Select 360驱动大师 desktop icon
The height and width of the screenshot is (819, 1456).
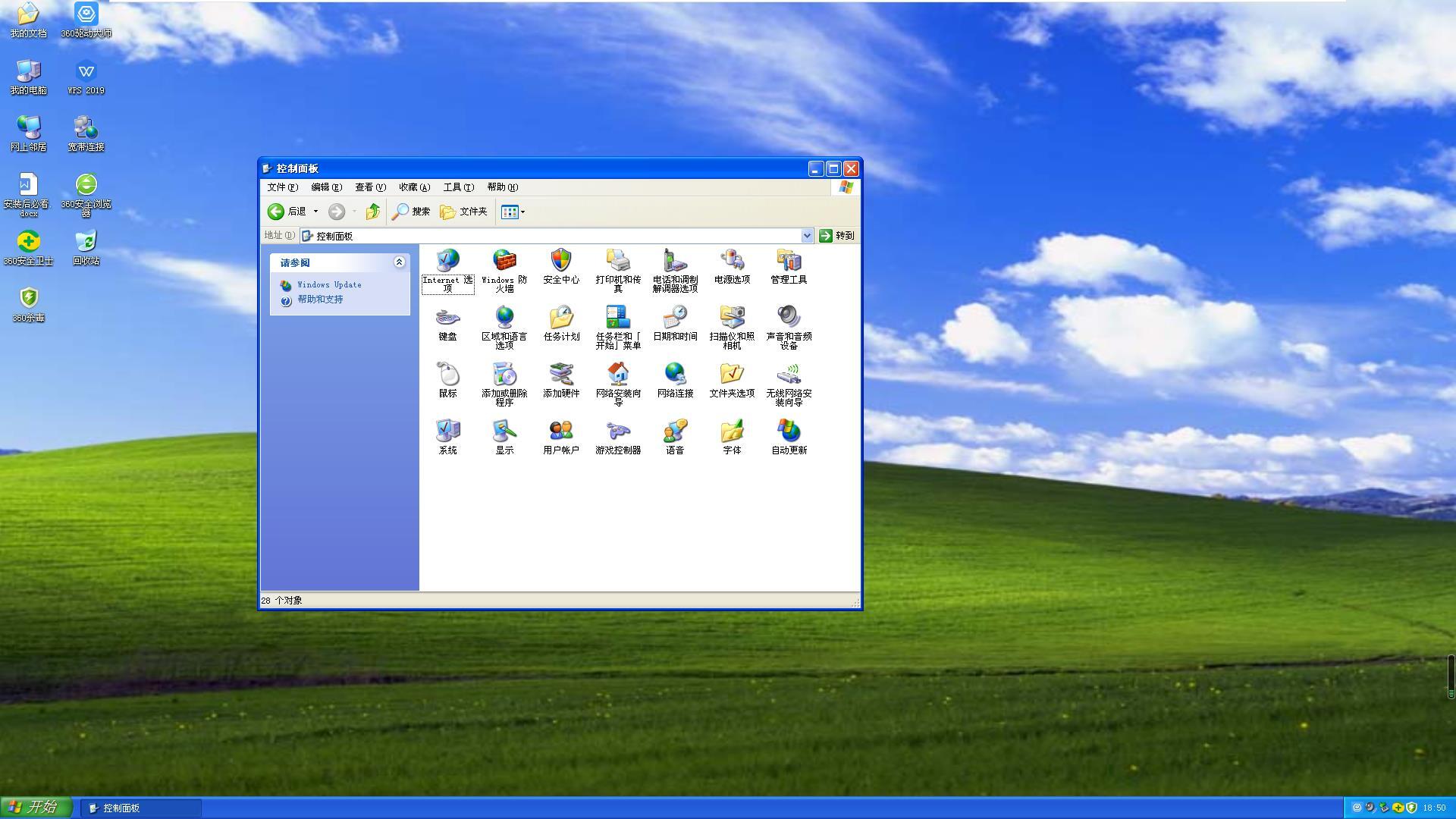click(86, 20)
